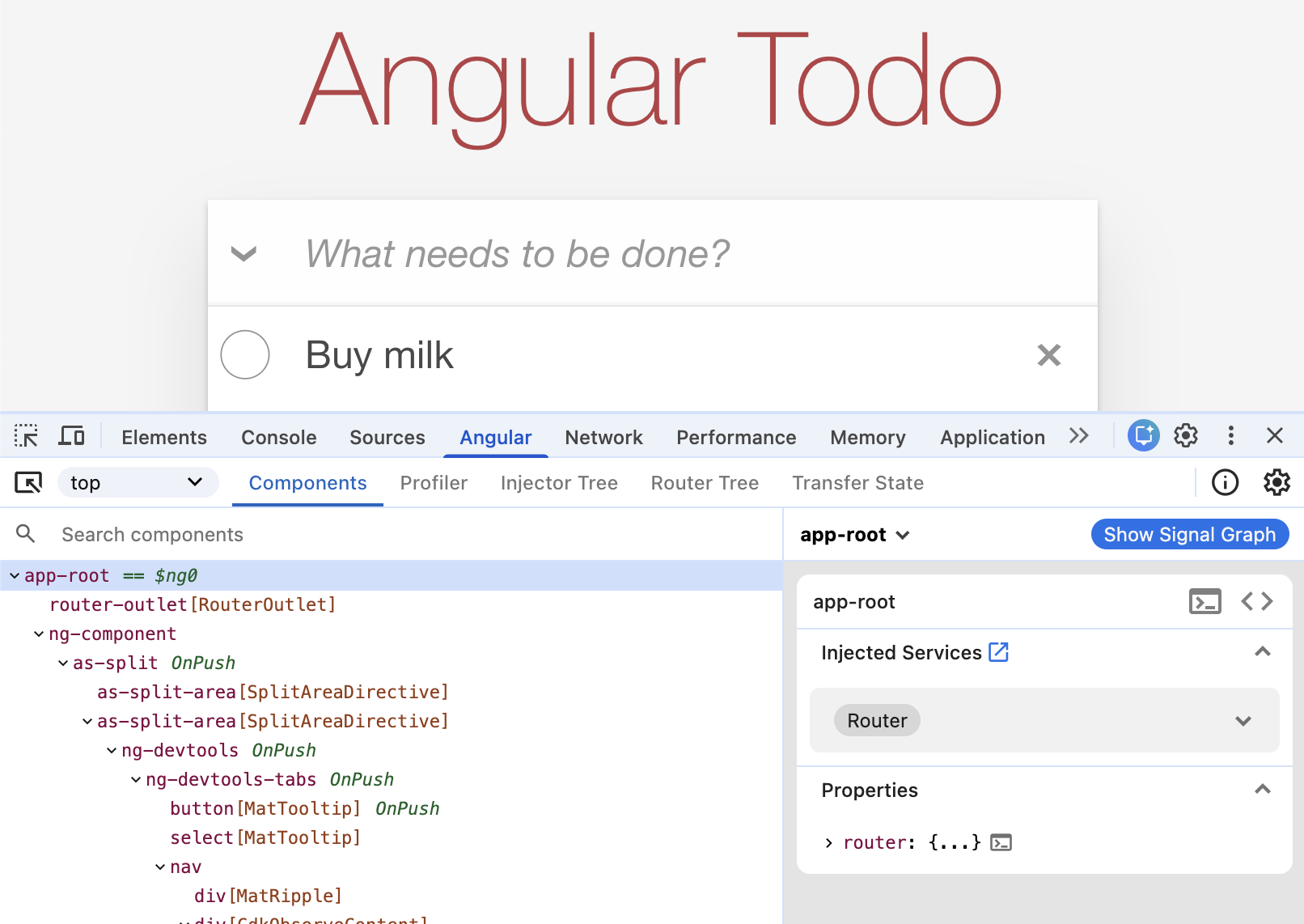The width and height of the screenshot is (1304, 924).
Task: View app-root source with code icon
Action: click(1255, 601)
